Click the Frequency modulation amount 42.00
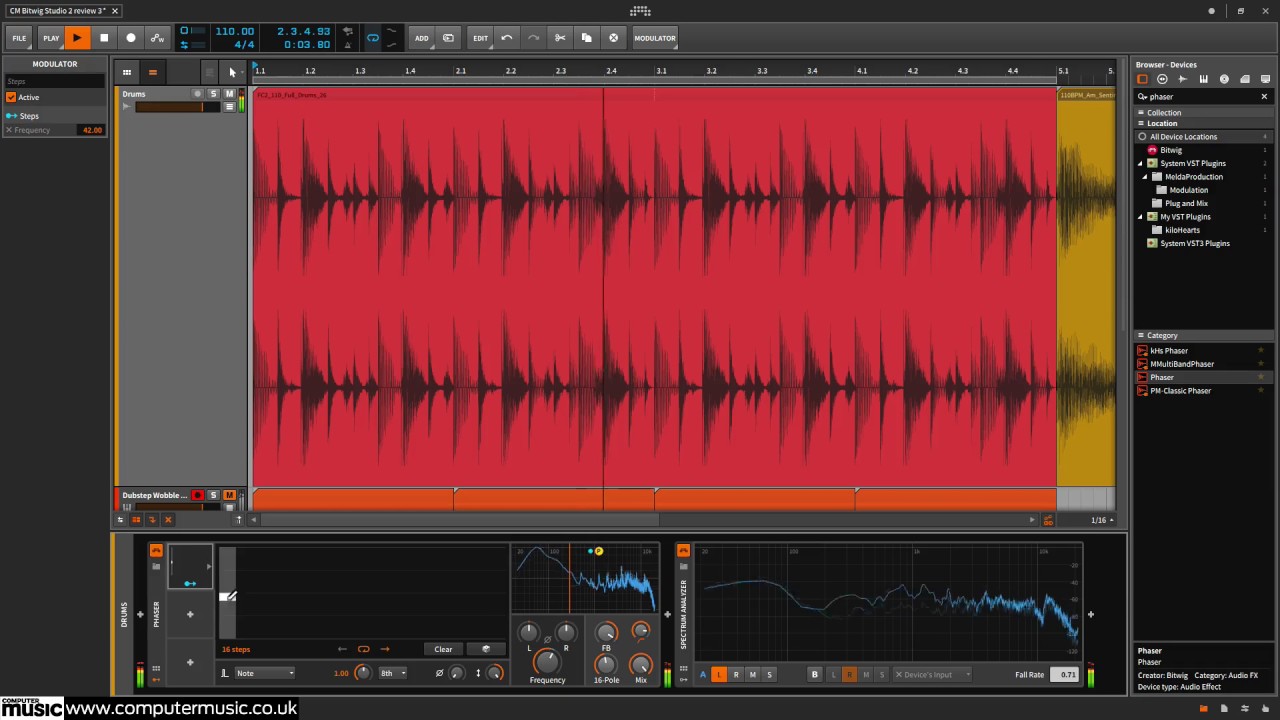The width and height of the screenshot is (1280, 720). tap(92, 130)
